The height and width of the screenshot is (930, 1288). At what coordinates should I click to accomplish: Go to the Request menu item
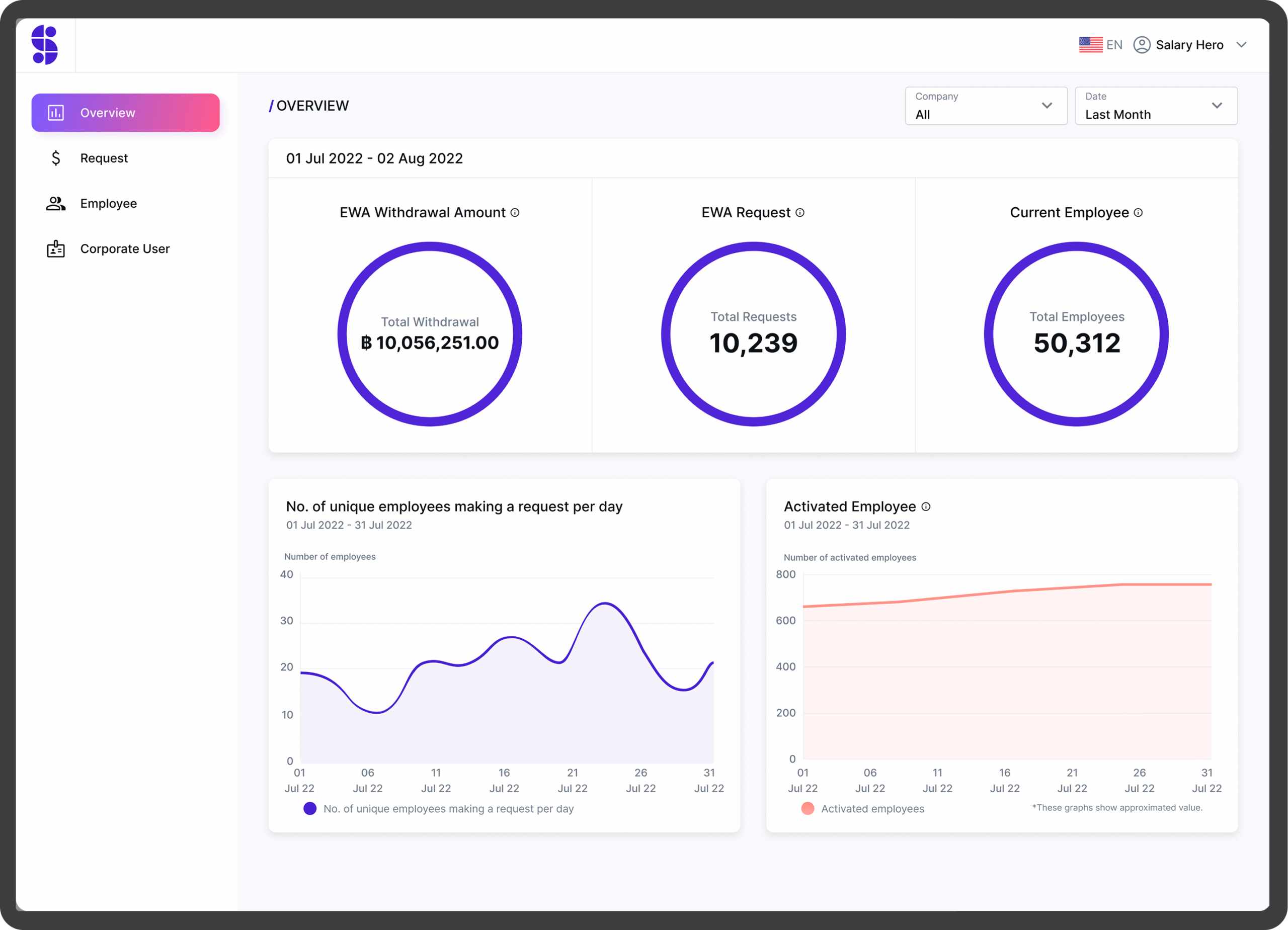tap(104, 158)
